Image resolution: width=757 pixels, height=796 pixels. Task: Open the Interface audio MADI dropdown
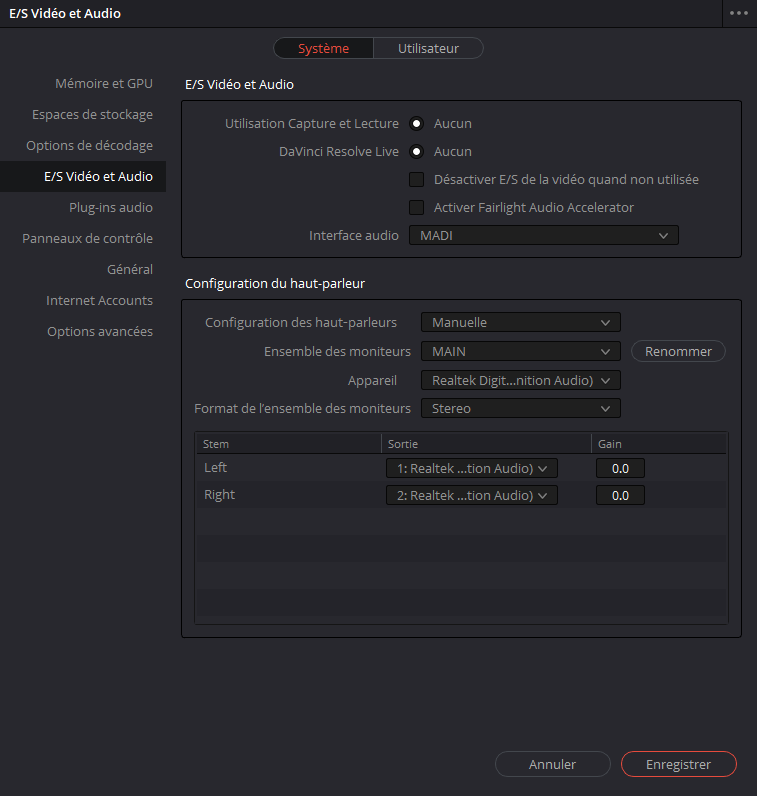pos(544,235)
